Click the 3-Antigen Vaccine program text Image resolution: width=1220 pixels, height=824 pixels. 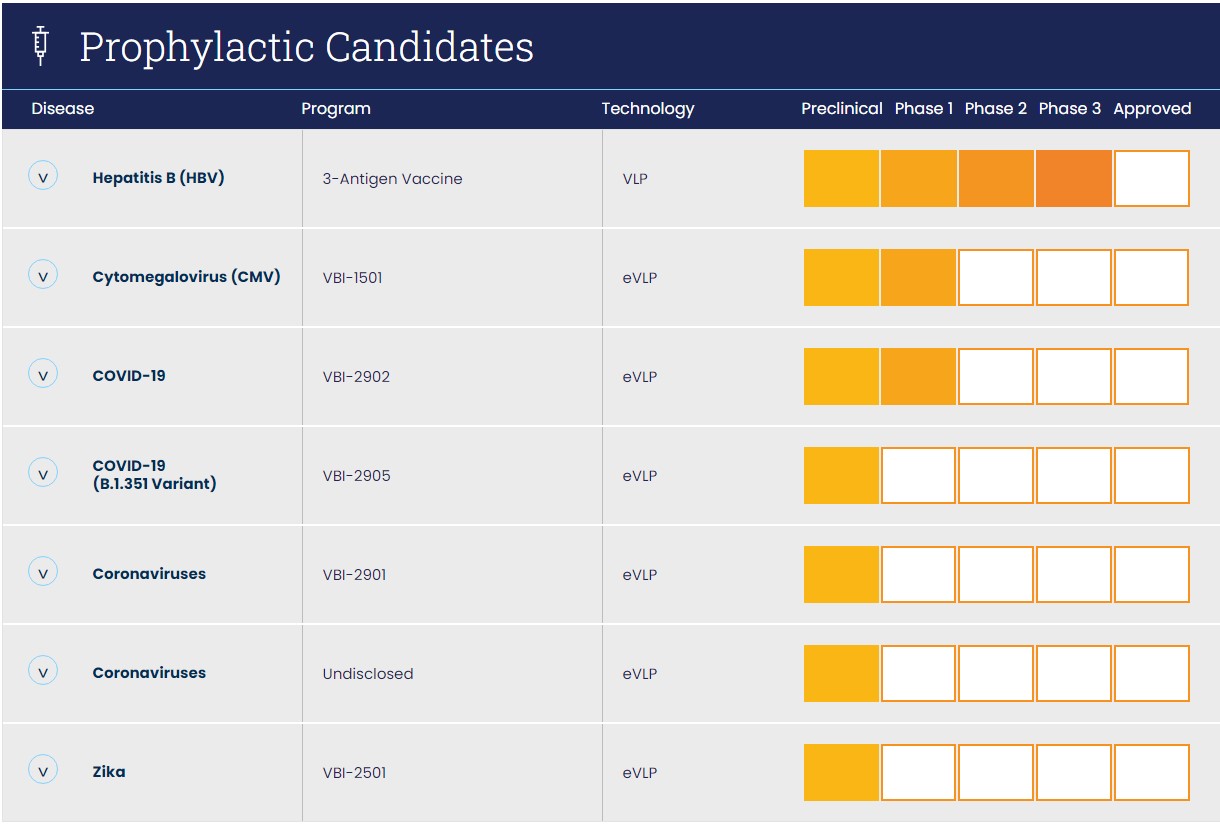(392, 179)
